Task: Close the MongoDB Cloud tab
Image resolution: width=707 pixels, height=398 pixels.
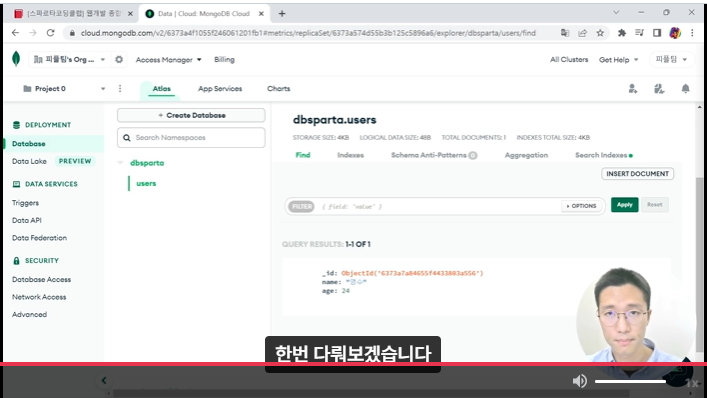Action: (261, 14)
